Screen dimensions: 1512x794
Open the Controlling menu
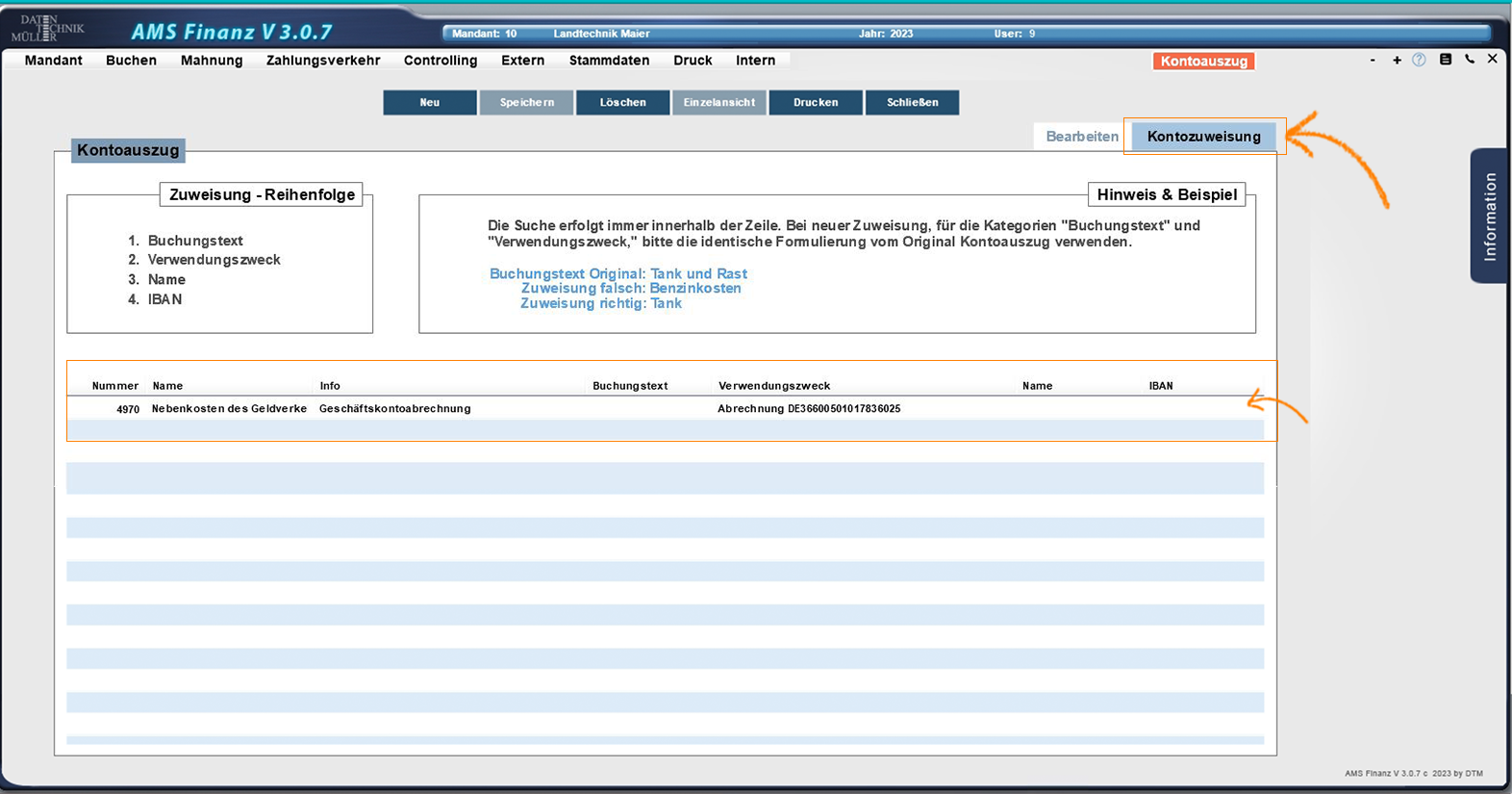coord(441,60)
